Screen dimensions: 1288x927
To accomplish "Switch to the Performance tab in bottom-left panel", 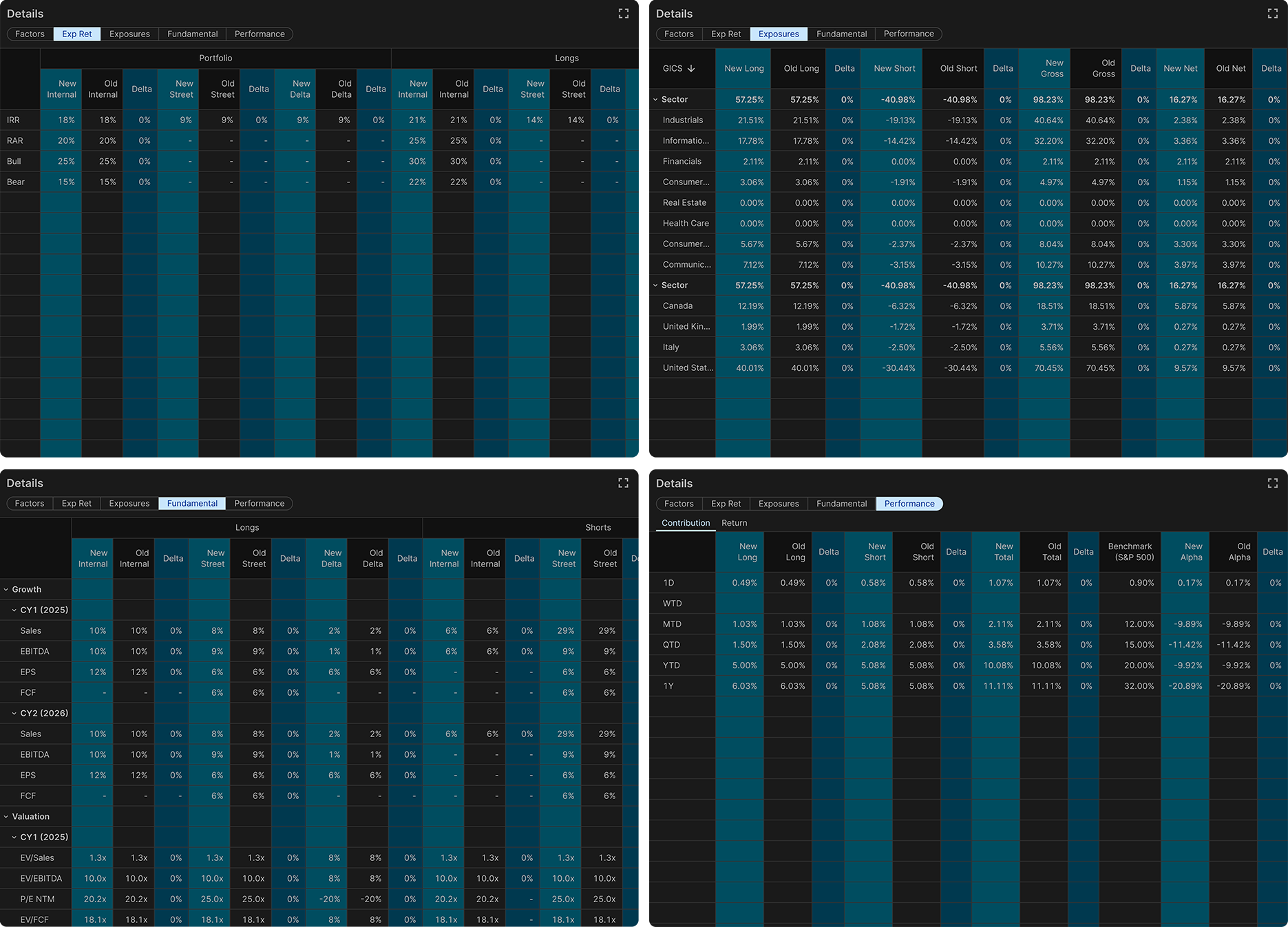I will (x=260, y=503).
